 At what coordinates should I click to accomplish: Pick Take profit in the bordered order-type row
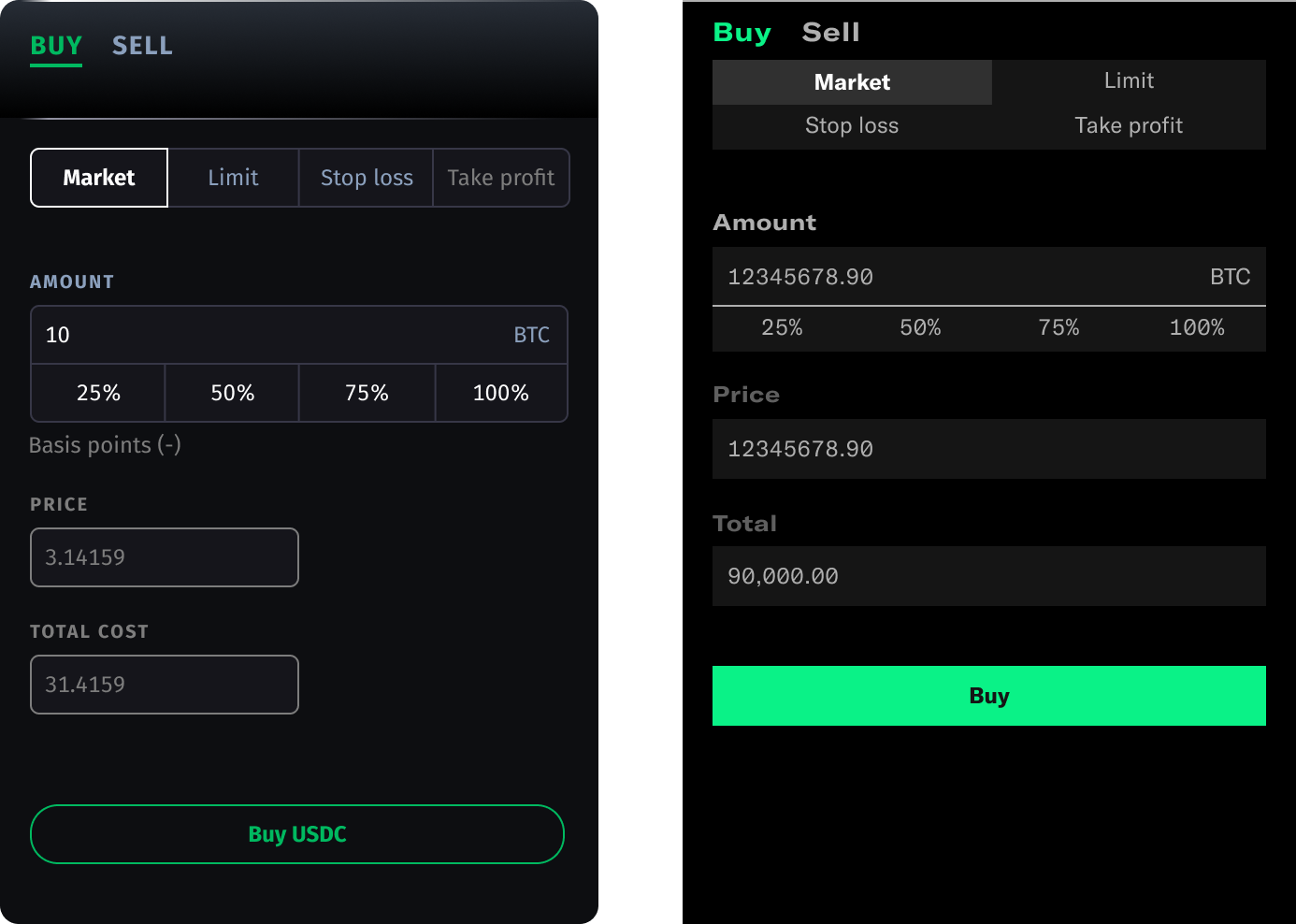coord(500,178)
